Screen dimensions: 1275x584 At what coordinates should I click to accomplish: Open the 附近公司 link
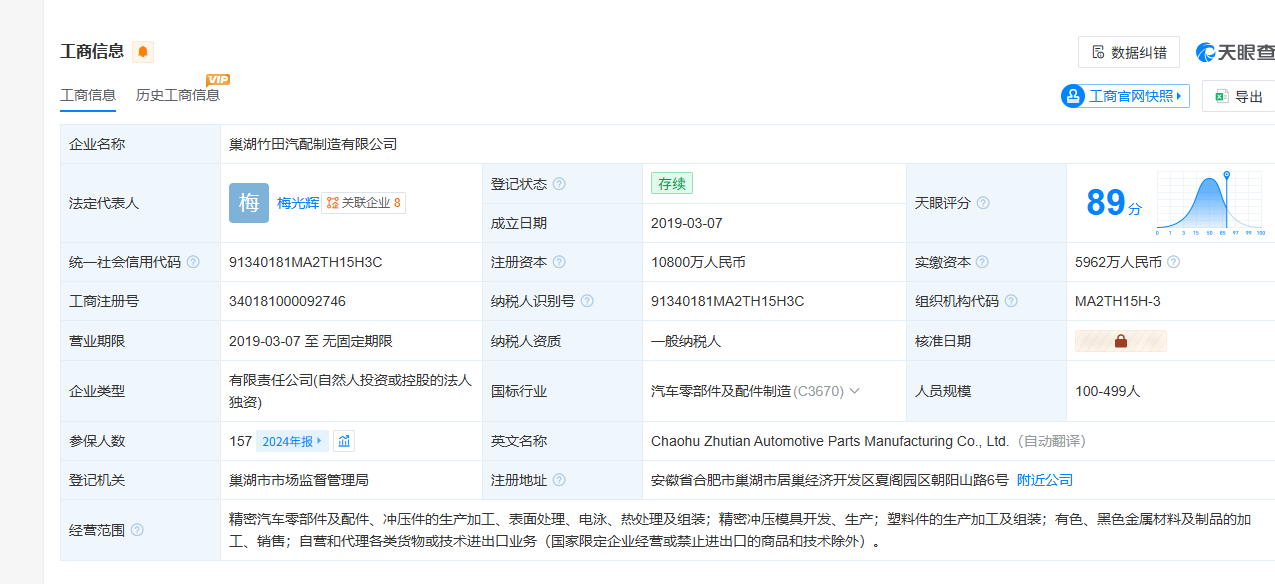click(x=1045, y=480)
